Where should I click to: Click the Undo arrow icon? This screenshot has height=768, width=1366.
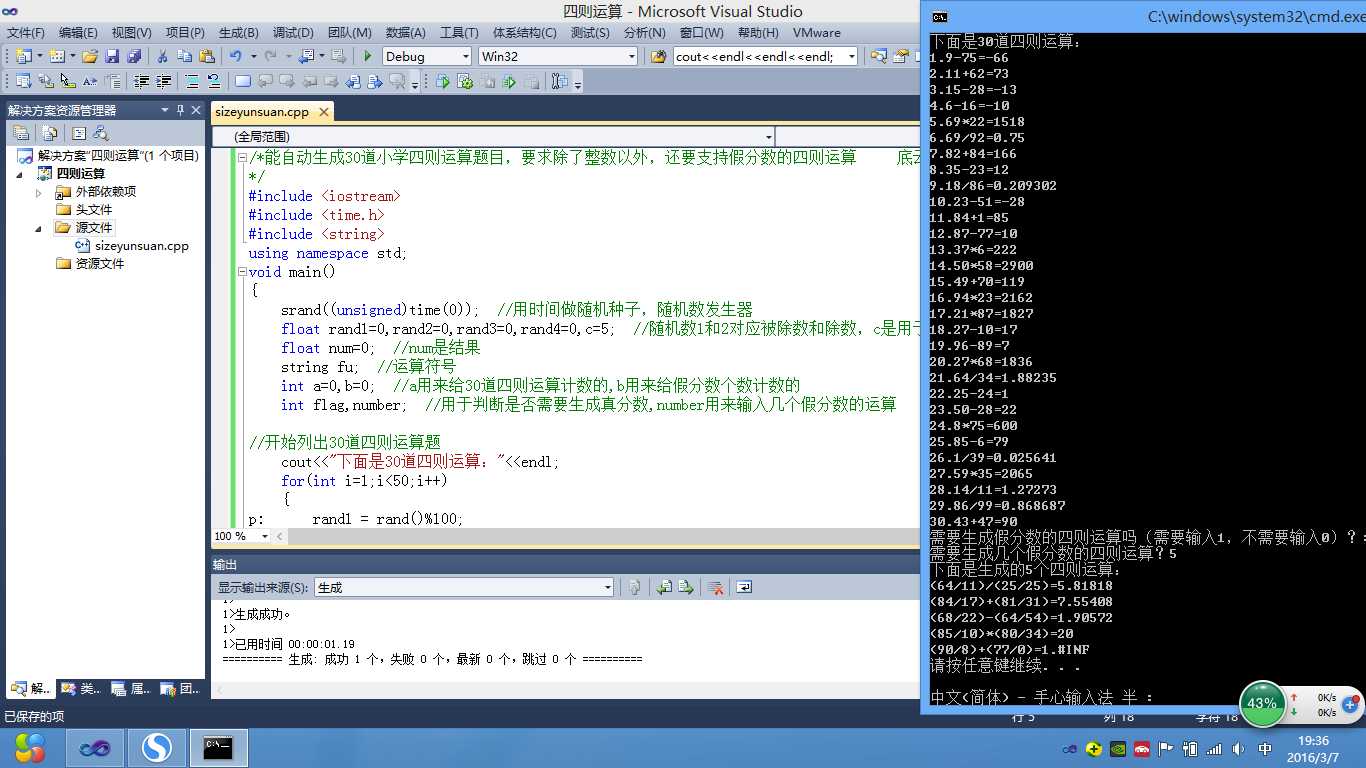click(x=235, y=56)
